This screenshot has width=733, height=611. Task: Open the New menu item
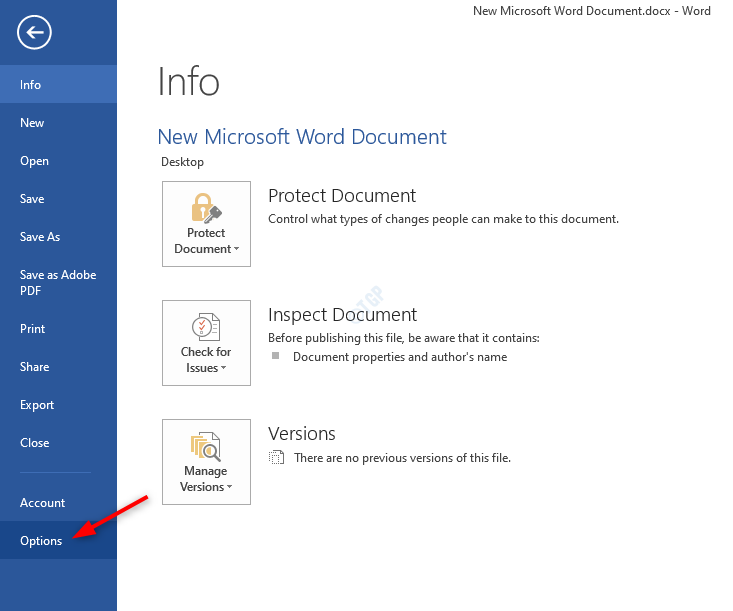[58, 122]
